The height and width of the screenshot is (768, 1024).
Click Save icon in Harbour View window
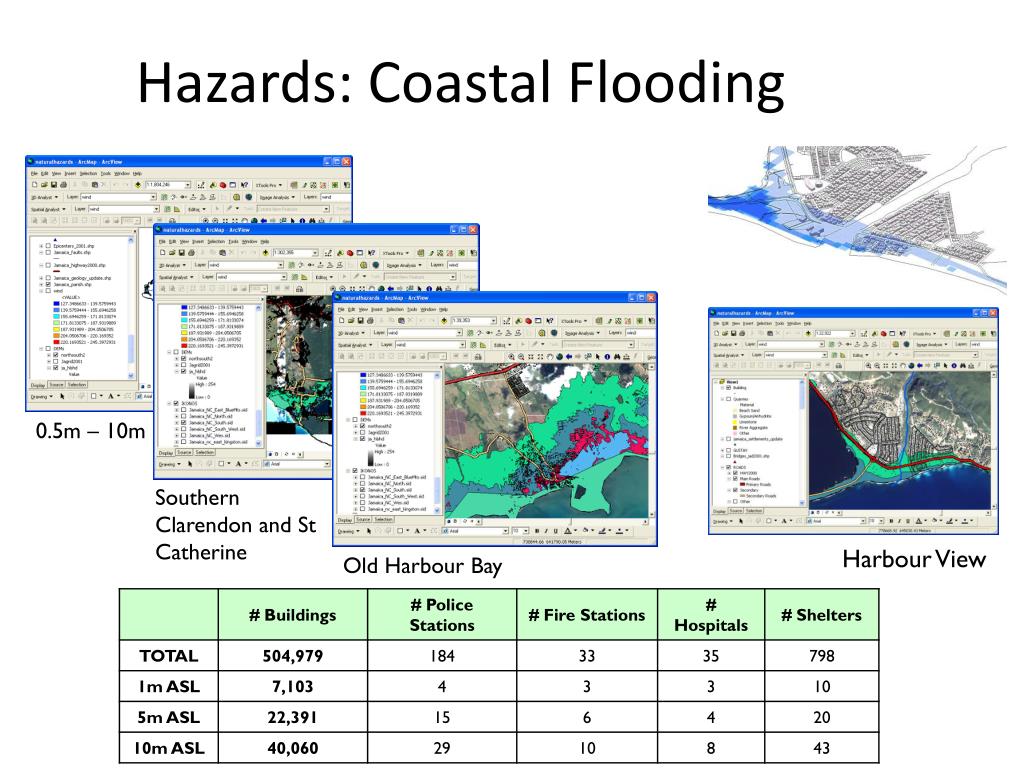pyautogui.click(x=733, y=333)
